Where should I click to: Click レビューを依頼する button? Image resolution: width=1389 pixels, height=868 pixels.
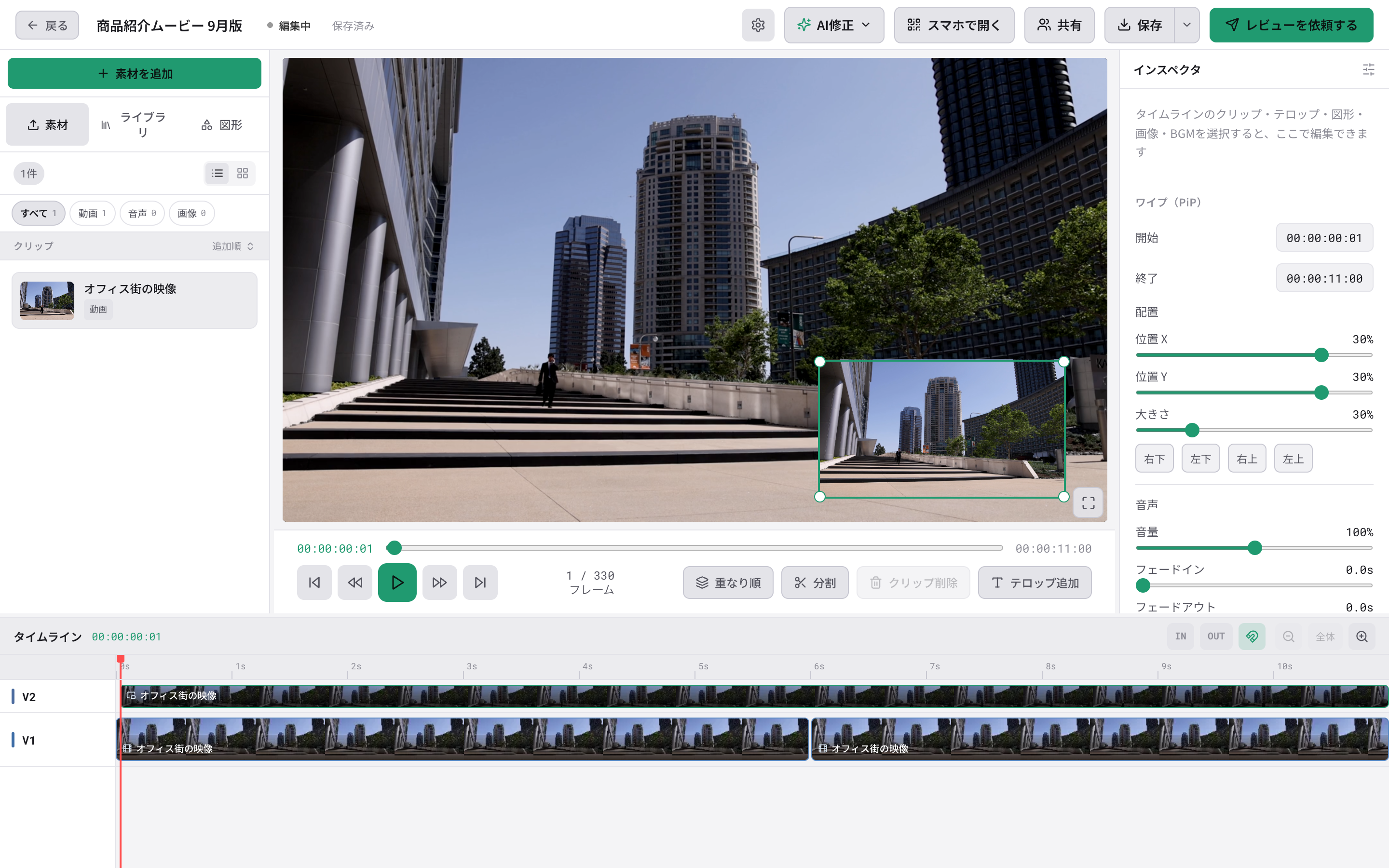[x=1292, y=25]
